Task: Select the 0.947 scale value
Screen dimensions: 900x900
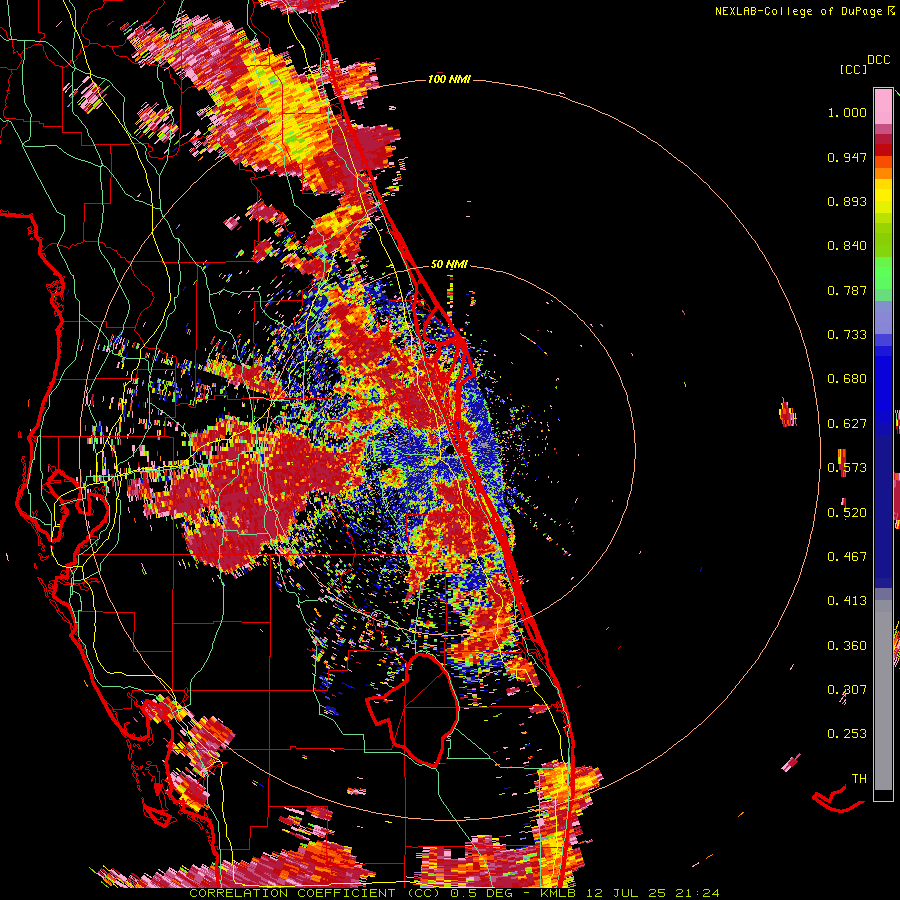Action: tap(847, 157)
